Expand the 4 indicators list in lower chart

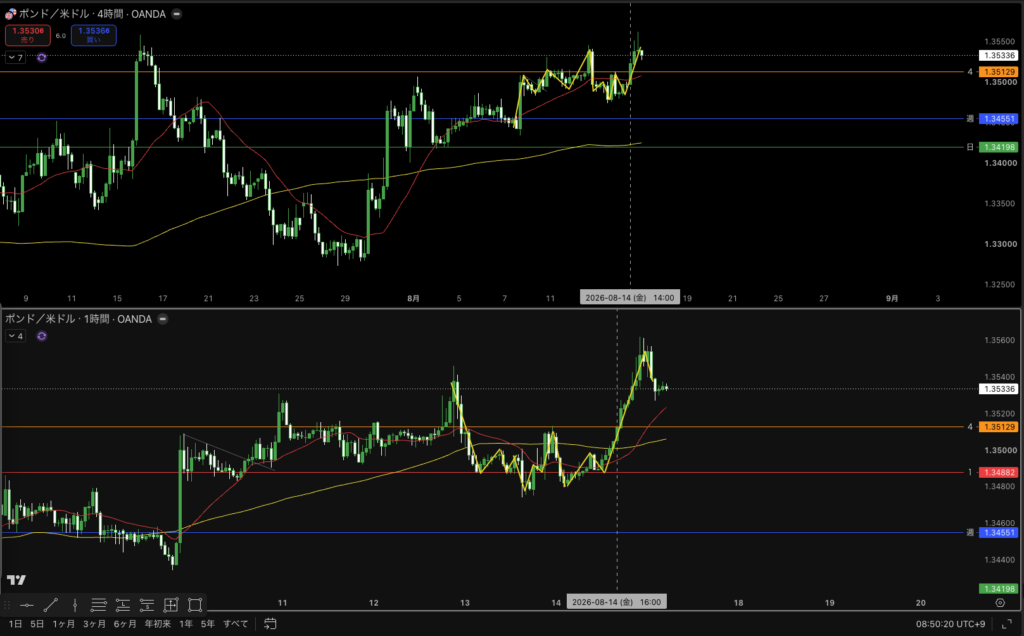[x=16, y=336]
